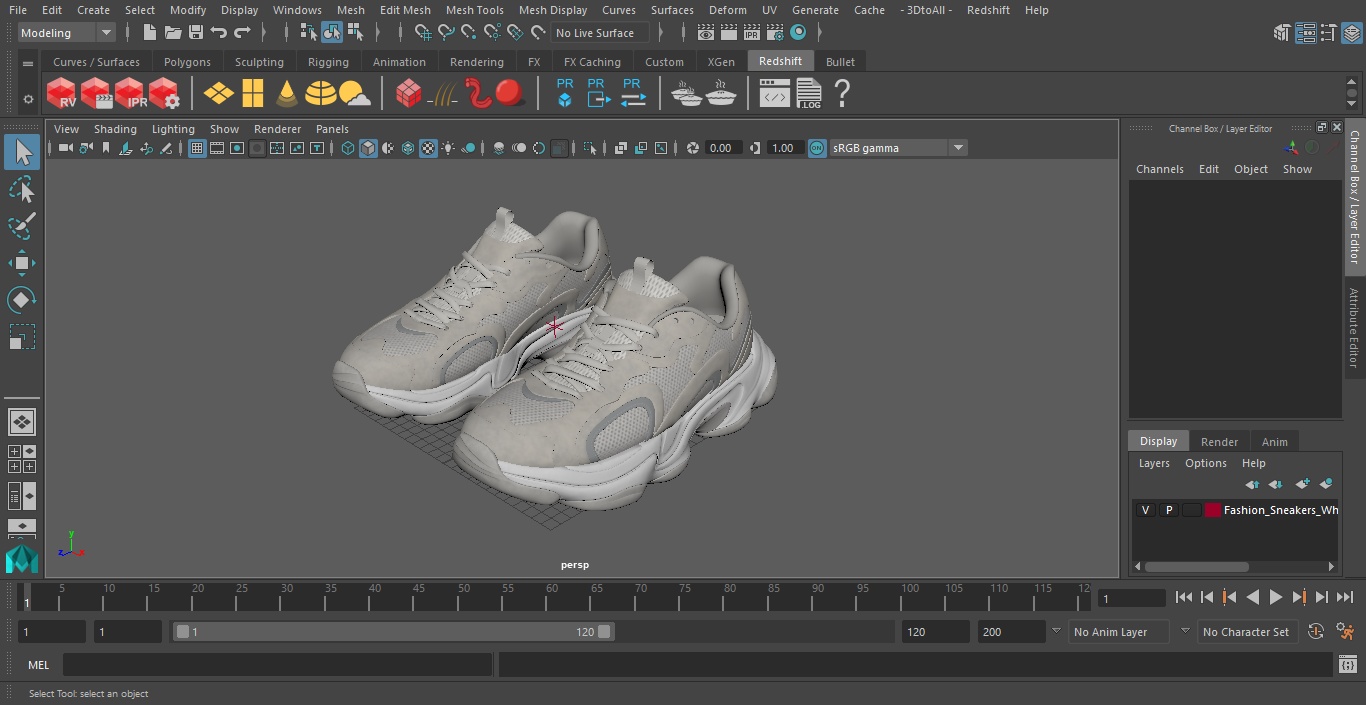This screenshot has width=1366, height=705.
Task: Open the No Character Set dropdown
Action: 1247,632
